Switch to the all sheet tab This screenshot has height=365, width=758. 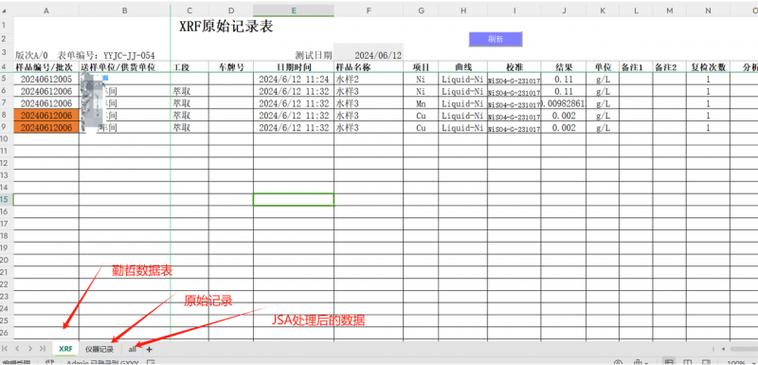pyautogui.click(x=132, y=349)
